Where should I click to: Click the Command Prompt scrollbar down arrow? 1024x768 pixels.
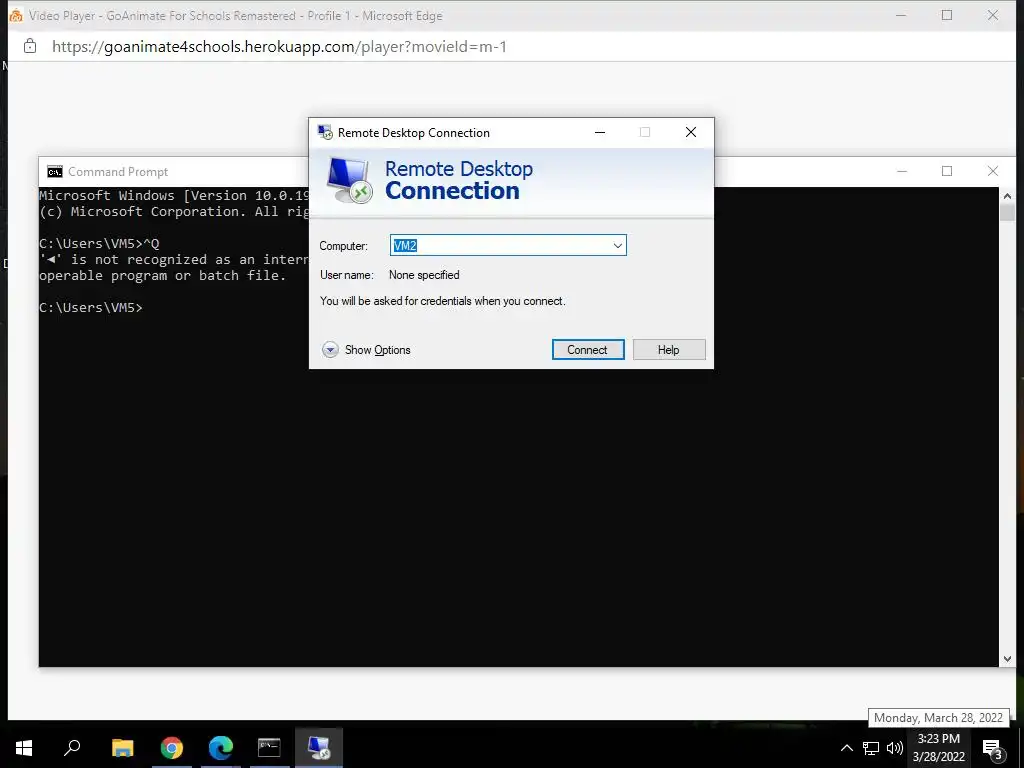pos(1007,659)
